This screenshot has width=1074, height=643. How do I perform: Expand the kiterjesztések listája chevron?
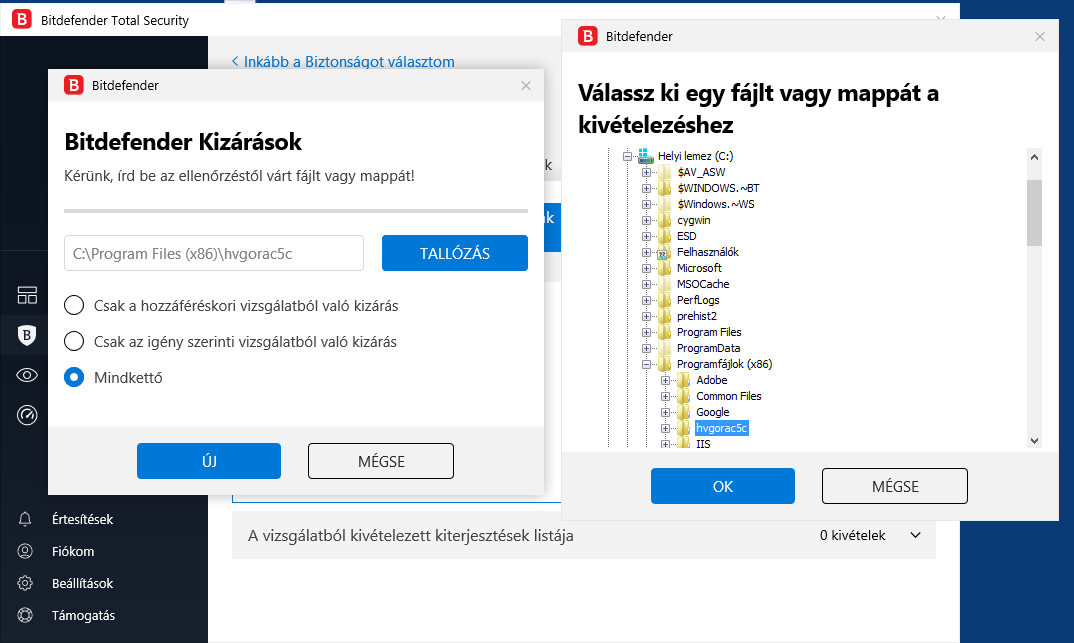pyautogui.click(x=915, y=535)
